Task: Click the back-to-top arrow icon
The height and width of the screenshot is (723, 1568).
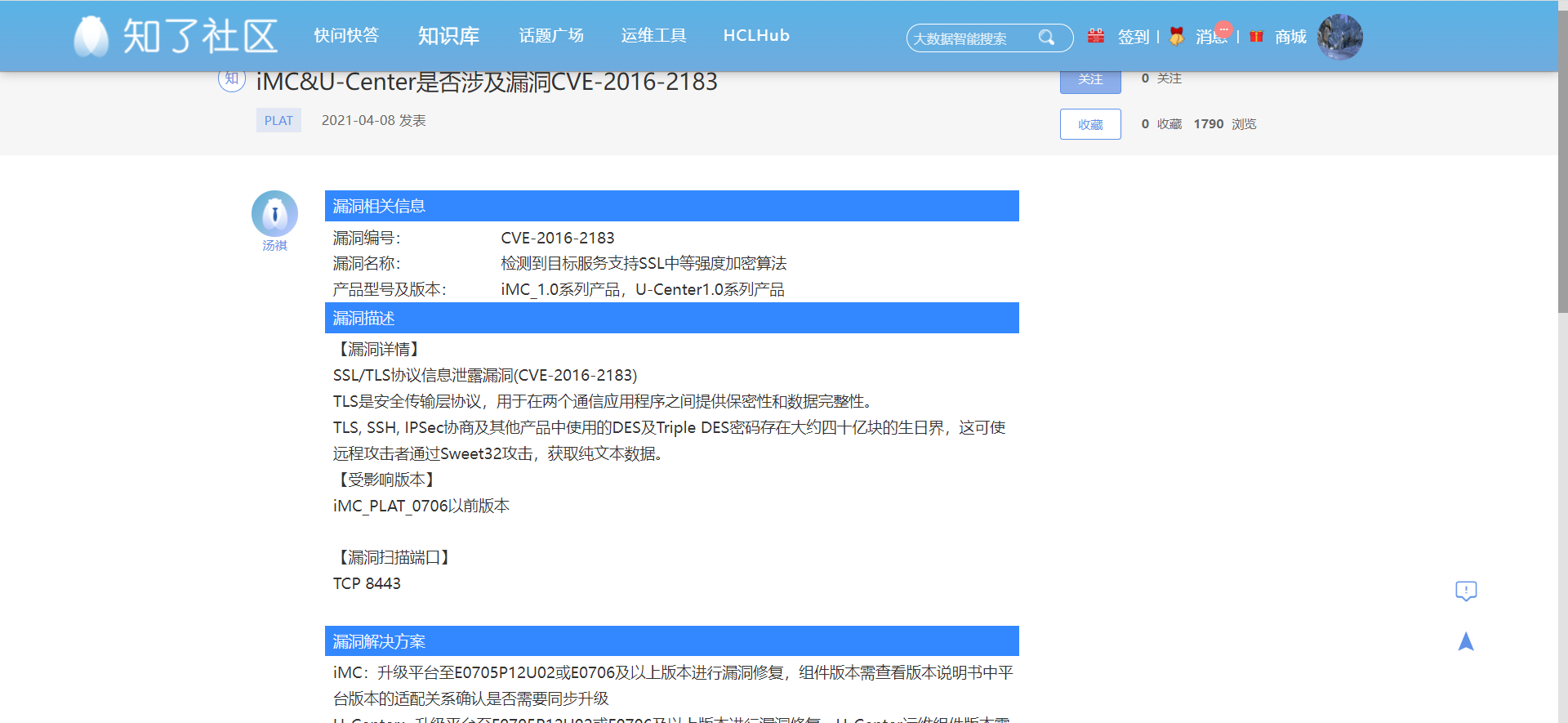Action: click(1466, 641)
